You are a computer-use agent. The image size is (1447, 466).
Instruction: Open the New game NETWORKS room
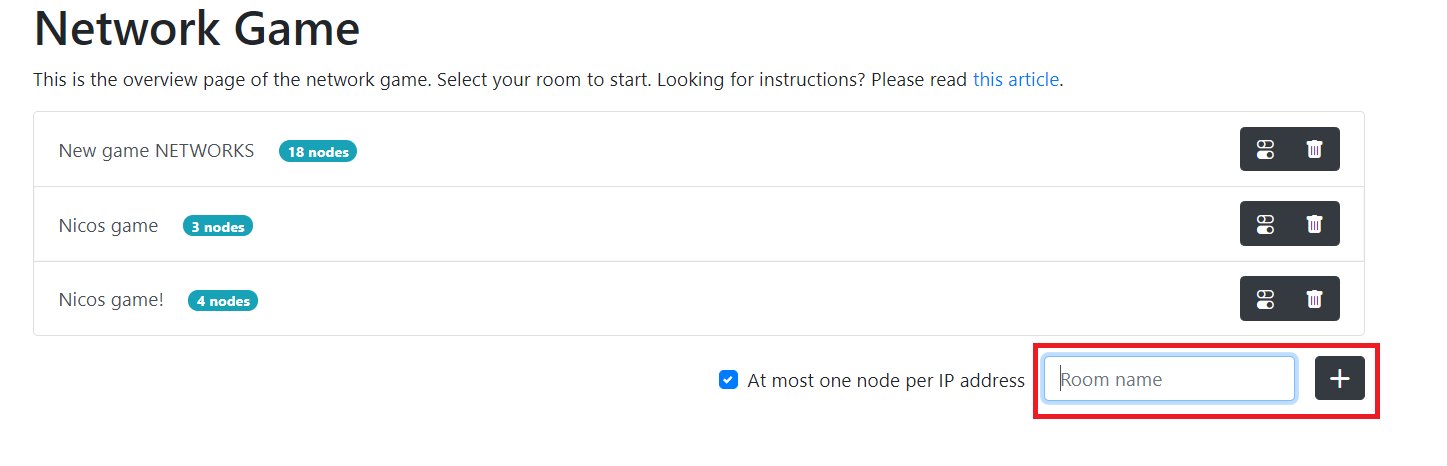(156, 151)
